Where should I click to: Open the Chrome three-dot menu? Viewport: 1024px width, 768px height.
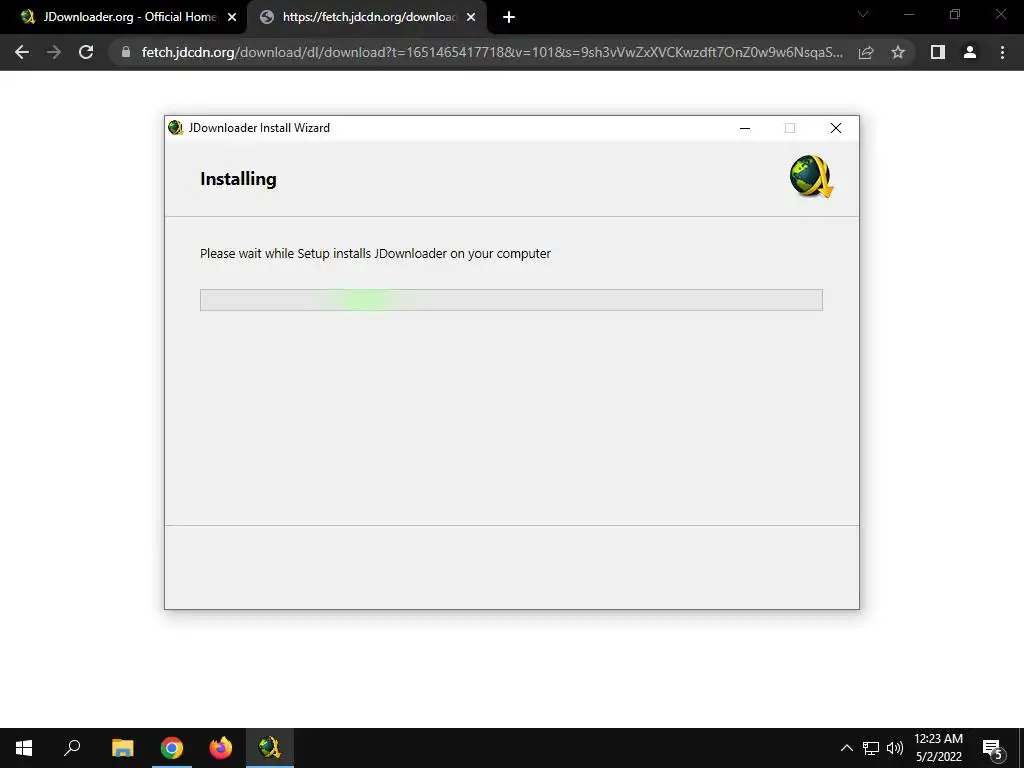[1002, 52]
